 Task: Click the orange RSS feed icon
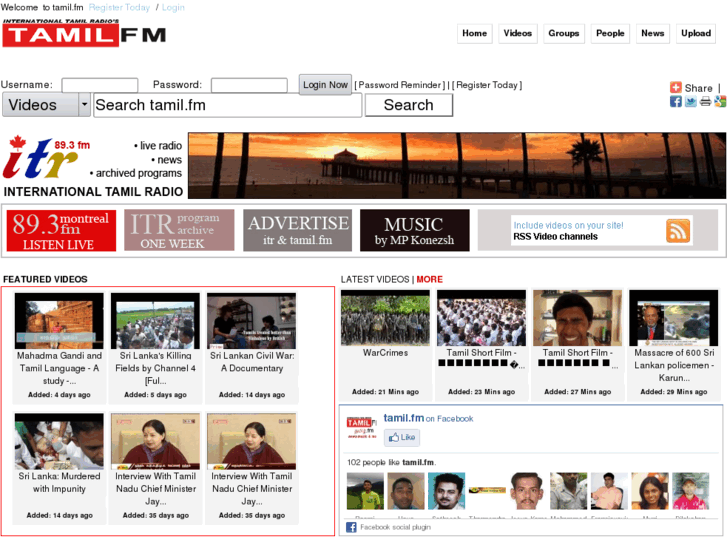pos(677,231)
